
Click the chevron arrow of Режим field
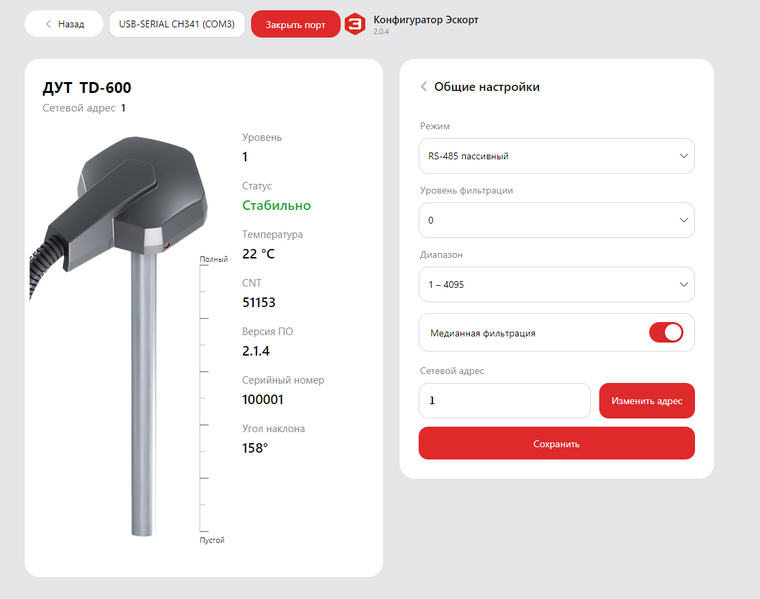pos(683,156)
